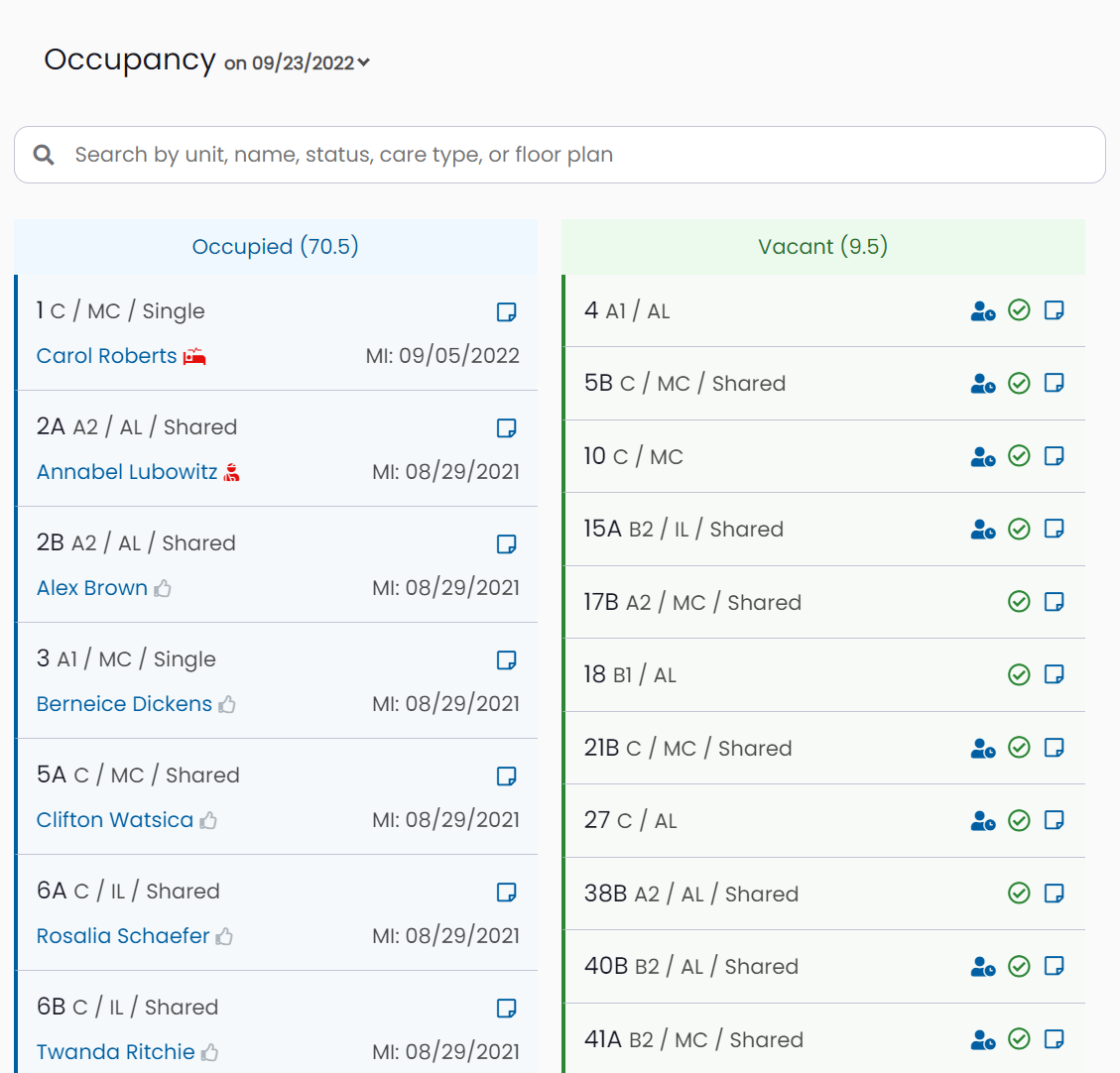Click thumbs-up icon next to Clifton Watsica
Image resolution: width=1120 pixels, height=1073 pixels.
pyautogui.click(x=208, y=820)
